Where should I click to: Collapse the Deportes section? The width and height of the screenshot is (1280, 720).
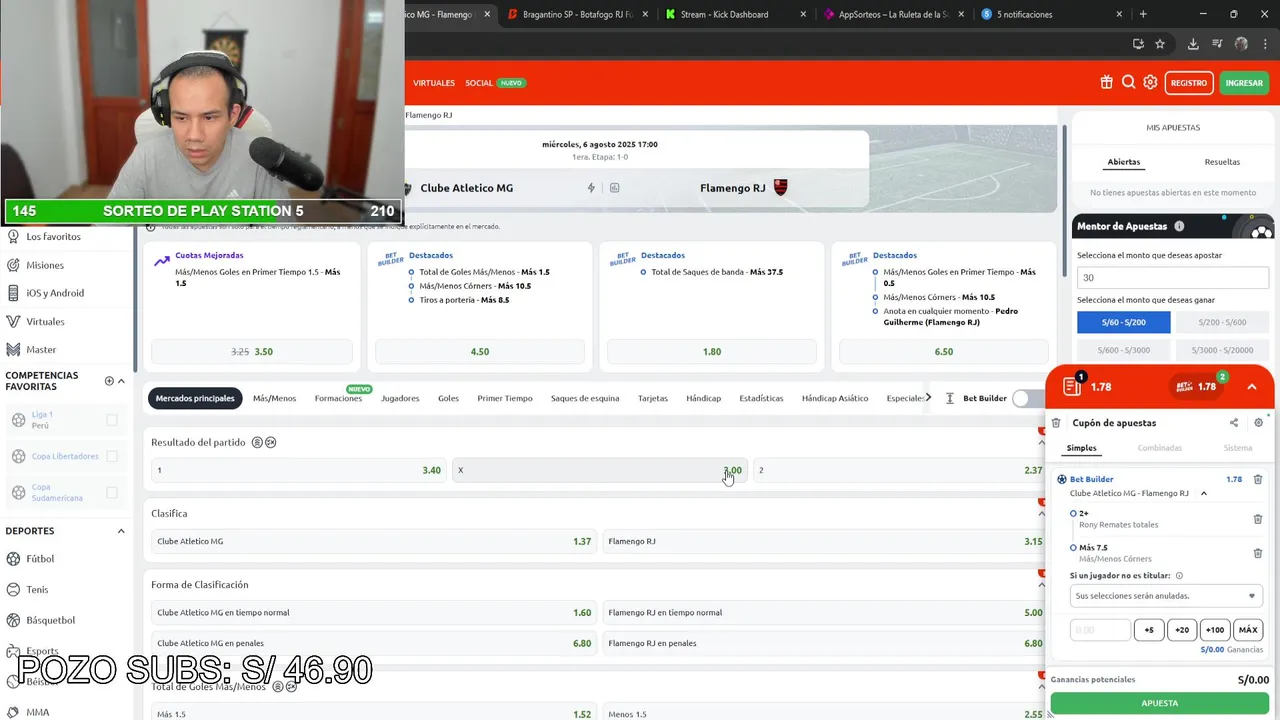(x=121, y=531)
